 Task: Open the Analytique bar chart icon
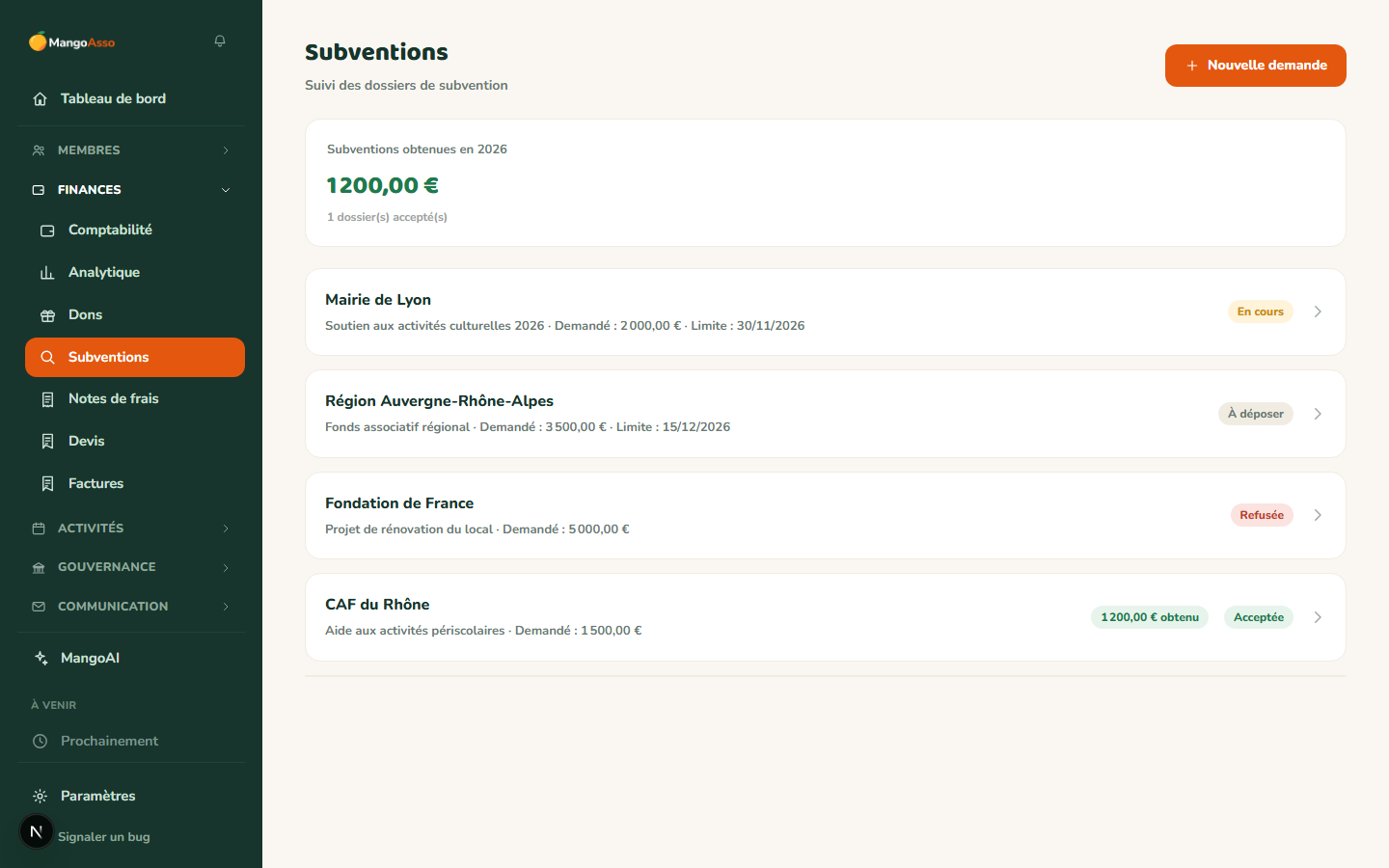[x=47, y=273]
